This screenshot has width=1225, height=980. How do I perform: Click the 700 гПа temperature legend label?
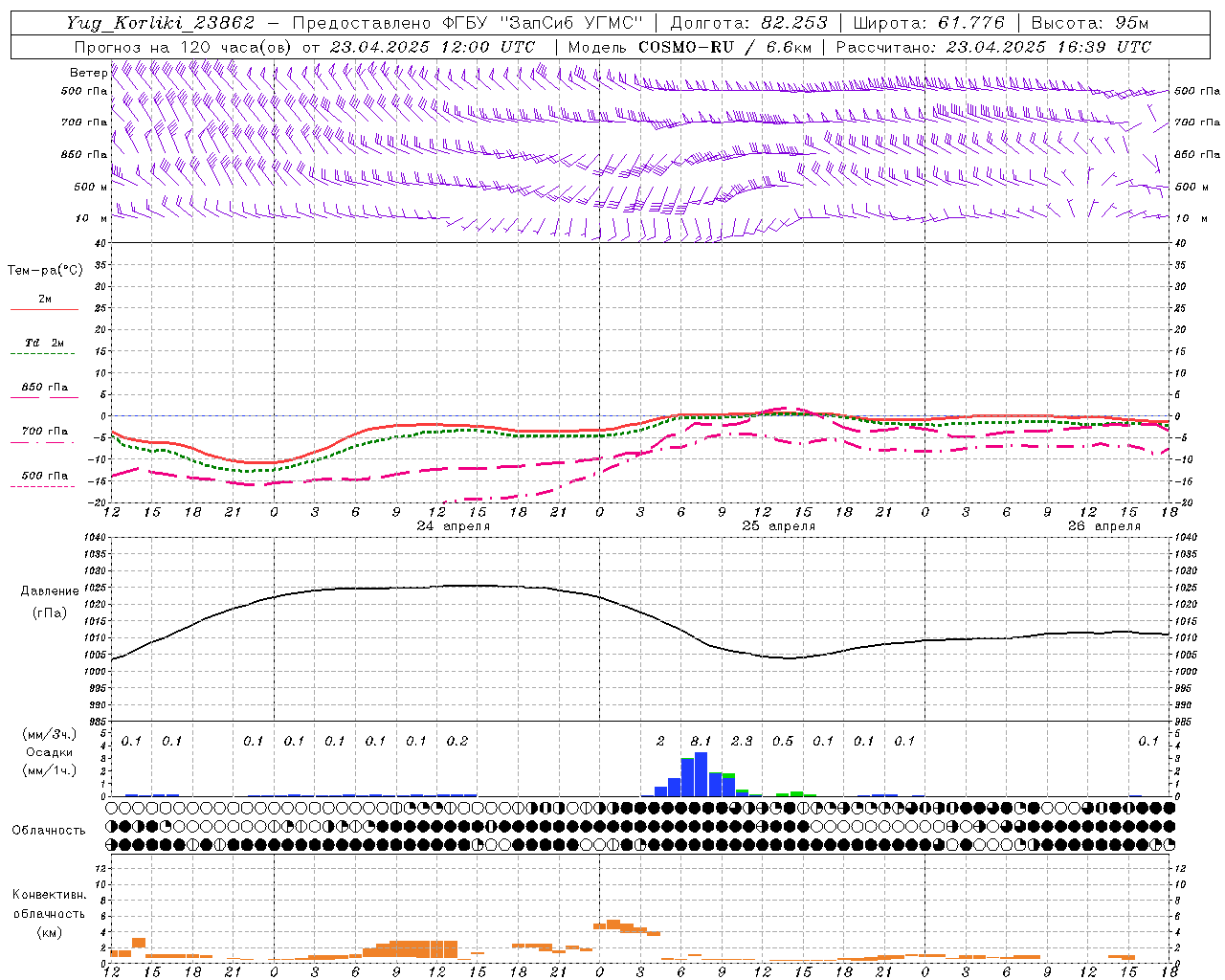point(45,431)
